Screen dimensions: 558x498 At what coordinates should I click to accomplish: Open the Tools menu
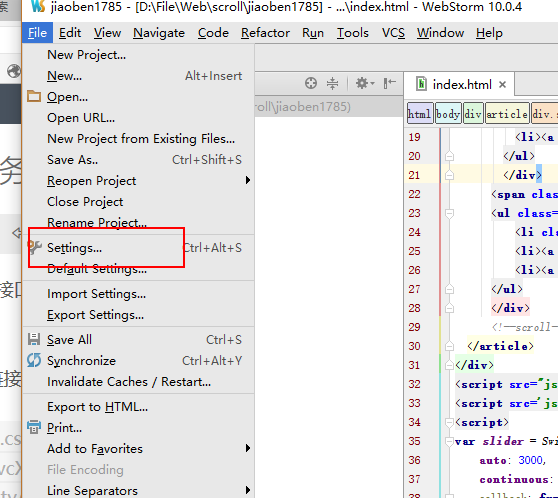coord(353,33)
